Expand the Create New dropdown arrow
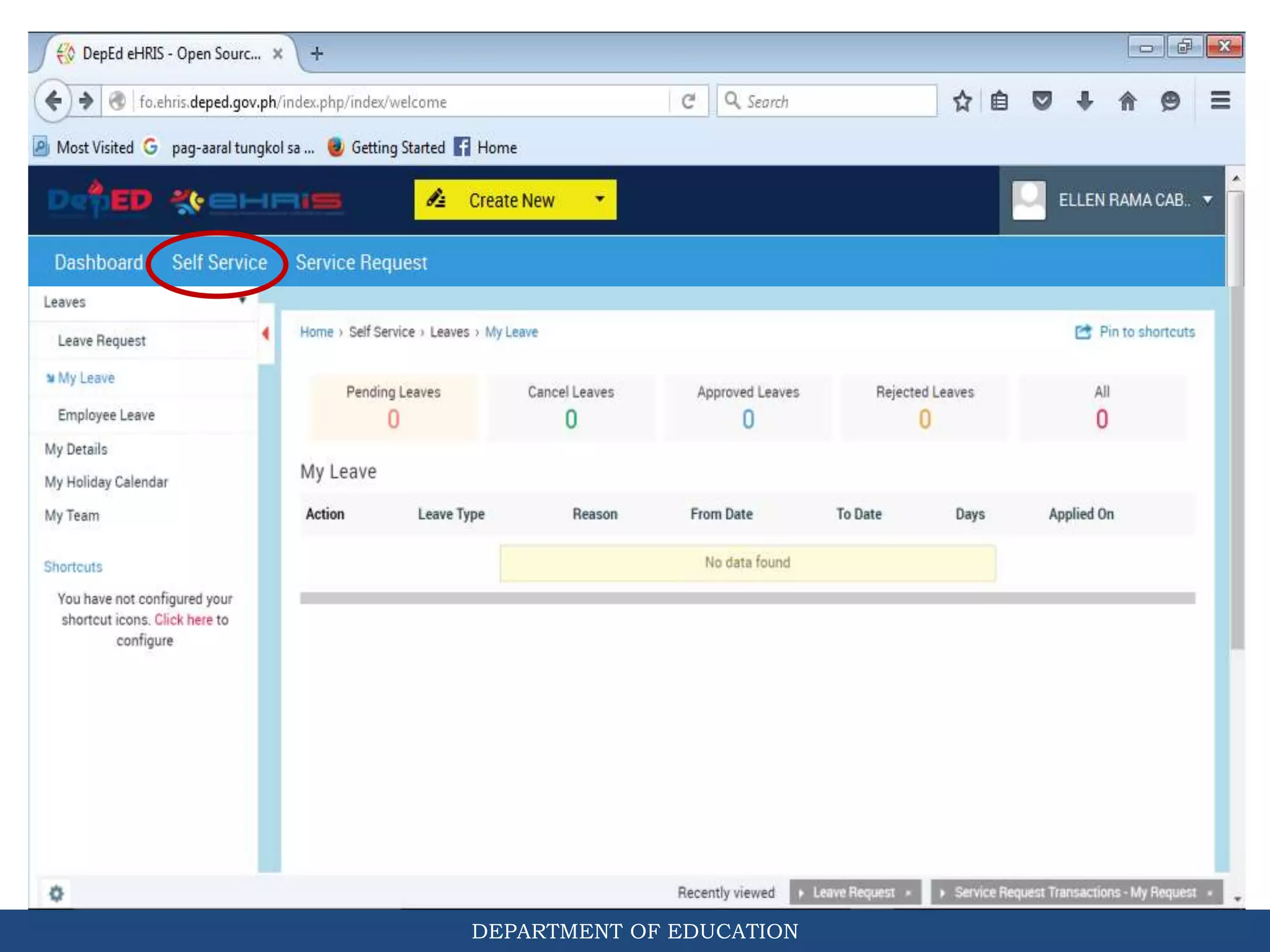 (x=600, y=199)
